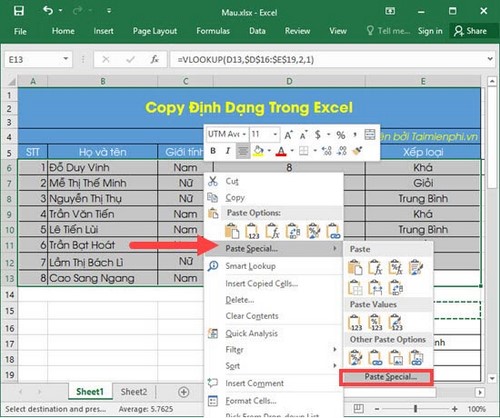500x418 pixels.
Task: Add a new sheet with plus button
Action: (183, 392)
